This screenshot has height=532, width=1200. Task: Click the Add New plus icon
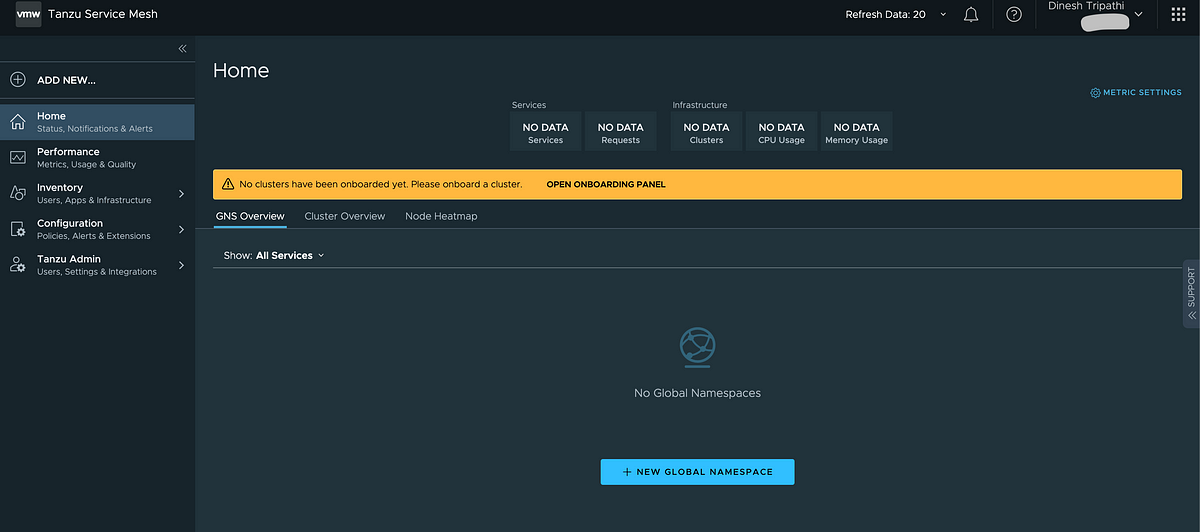tap(18, 80)
